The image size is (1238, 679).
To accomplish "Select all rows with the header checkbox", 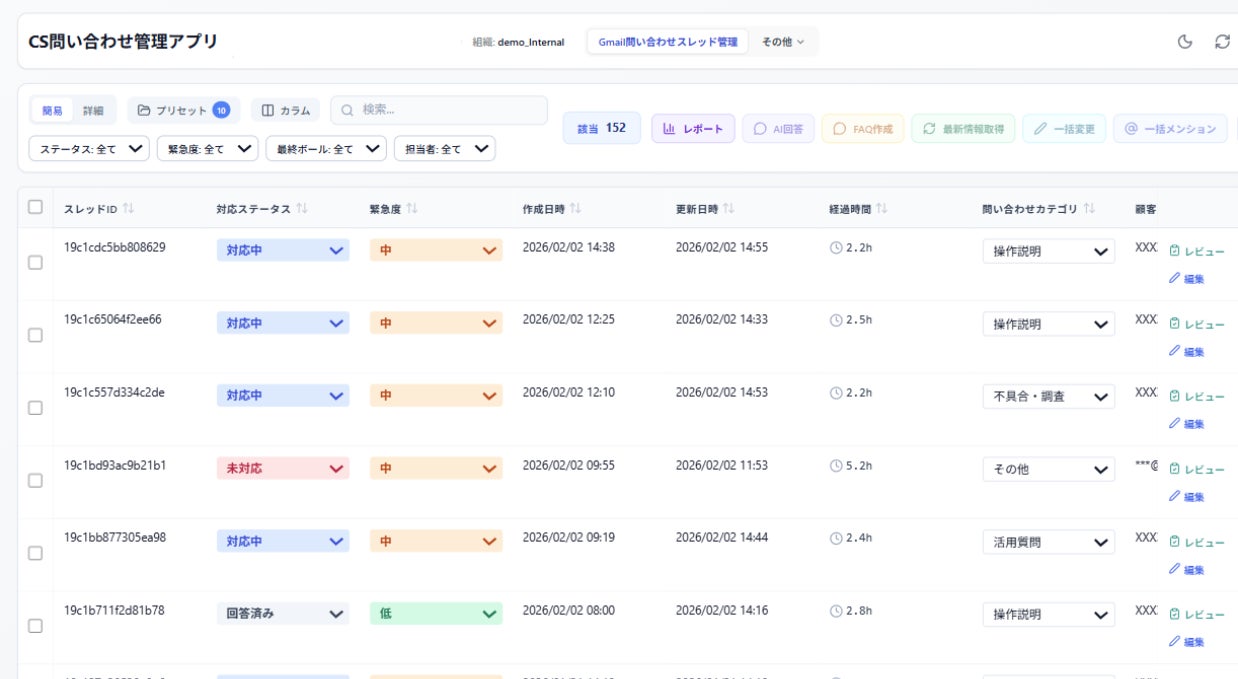I will pos(35,207).
